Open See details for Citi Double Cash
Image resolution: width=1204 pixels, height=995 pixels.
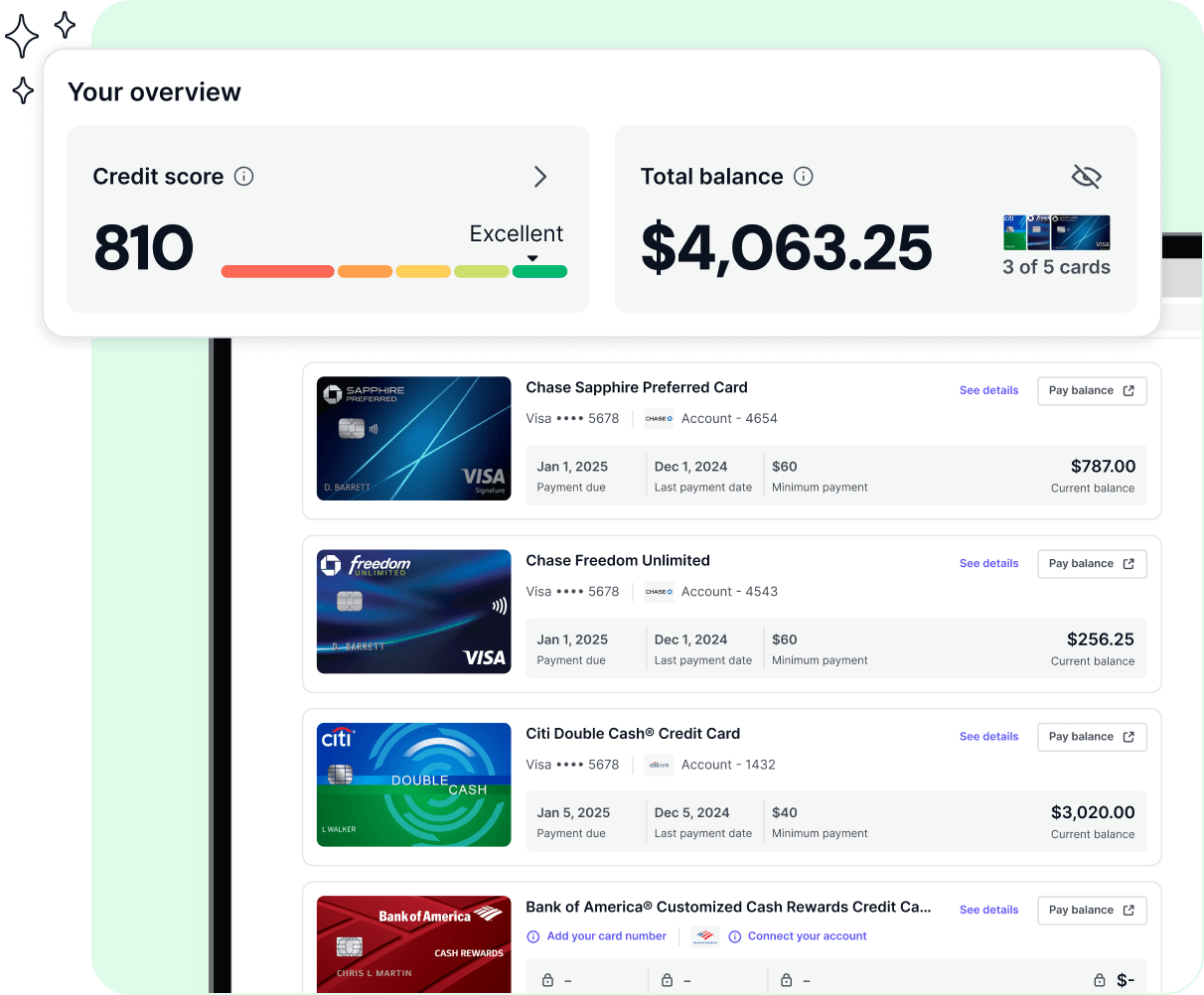(x=988, y=737)
